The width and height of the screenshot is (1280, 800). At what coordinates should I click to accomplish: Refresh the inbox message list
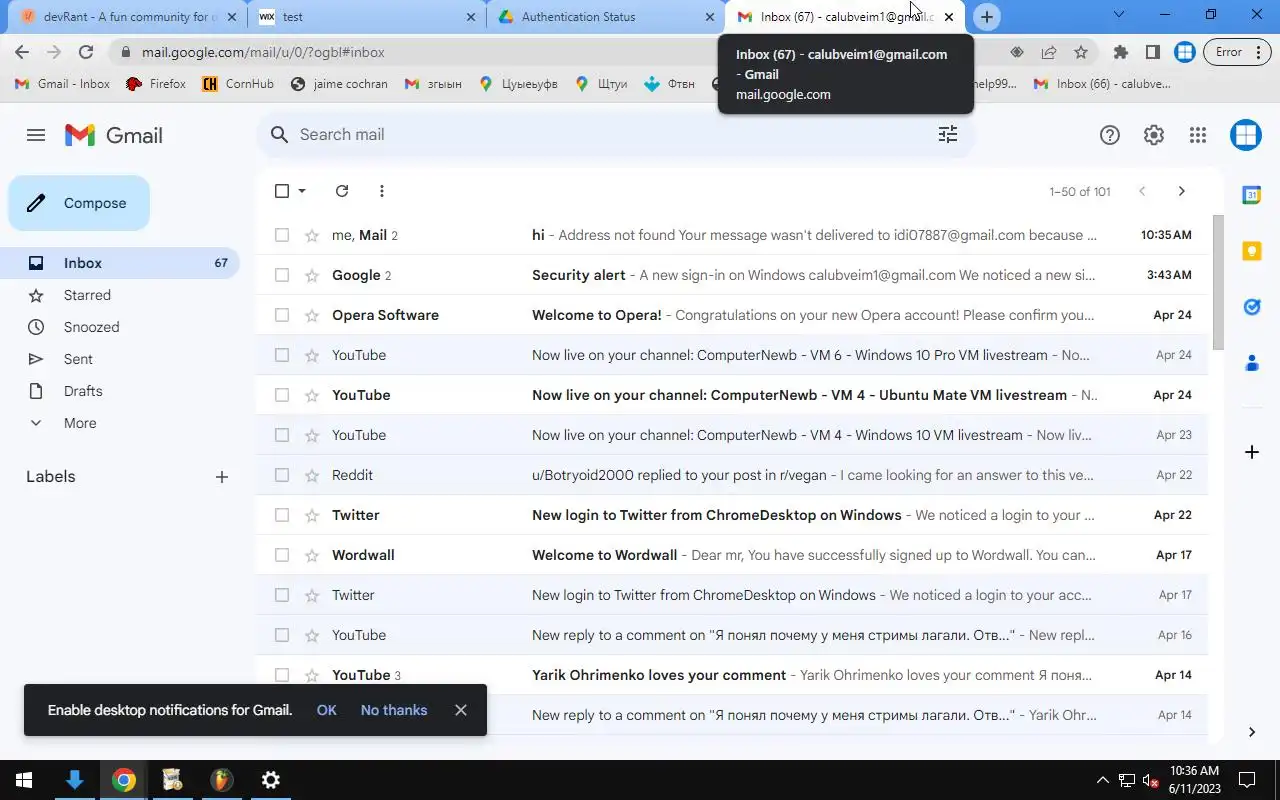coord(342,191)
